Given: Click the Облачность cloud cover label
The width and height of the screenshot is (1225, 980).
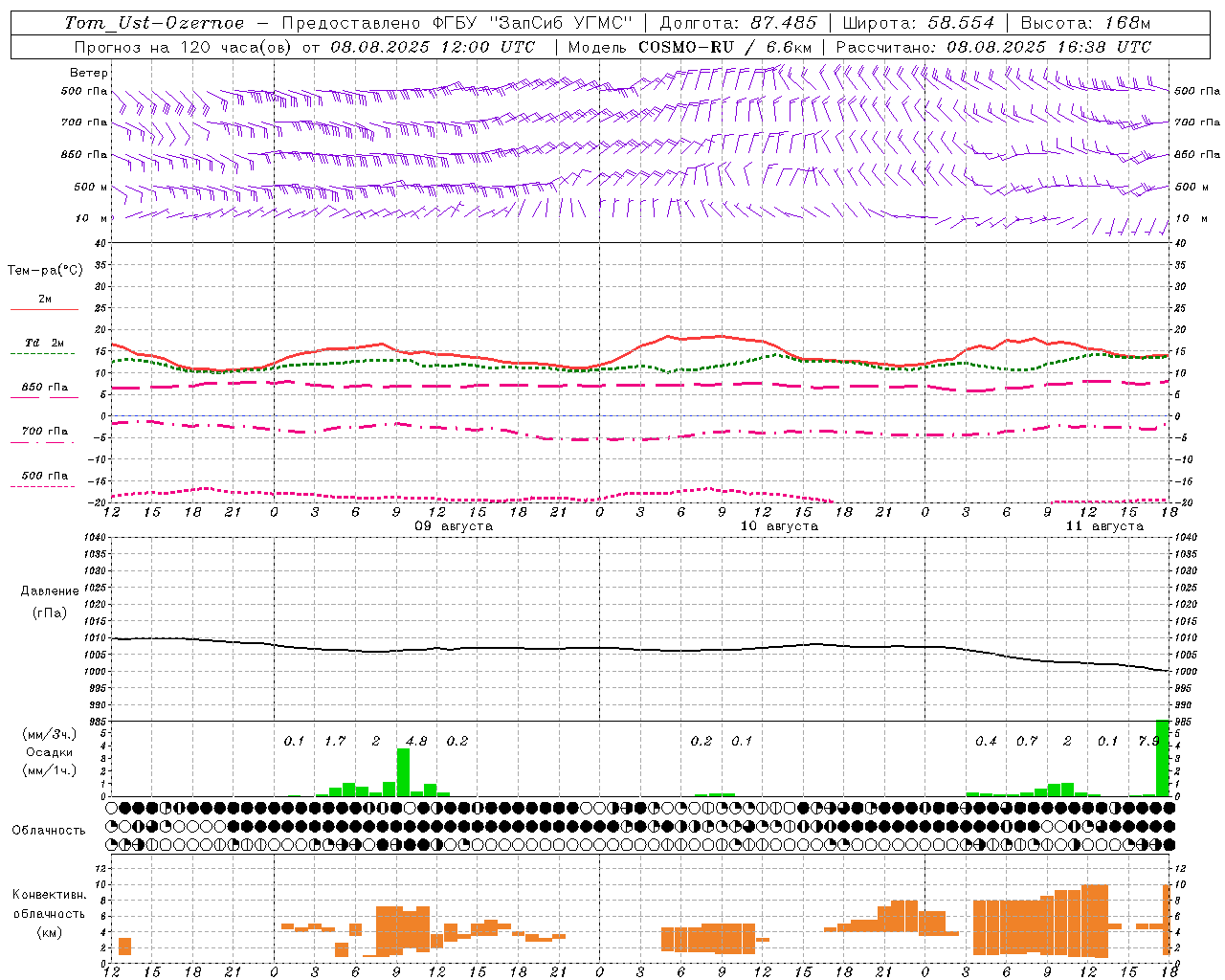Looking at the screenshot, I should (49, 830).
